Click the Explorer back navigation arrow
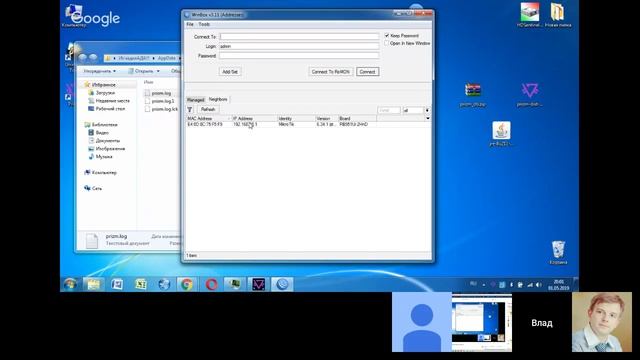 click(83, 58)
